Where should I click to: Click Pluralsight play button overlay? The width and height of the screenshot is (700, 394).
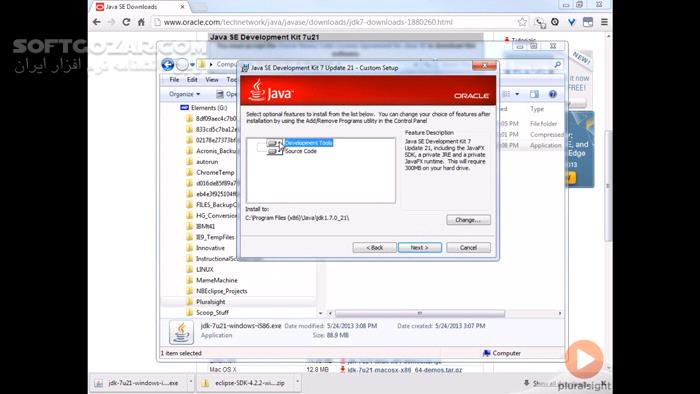(x=584, y=359)
